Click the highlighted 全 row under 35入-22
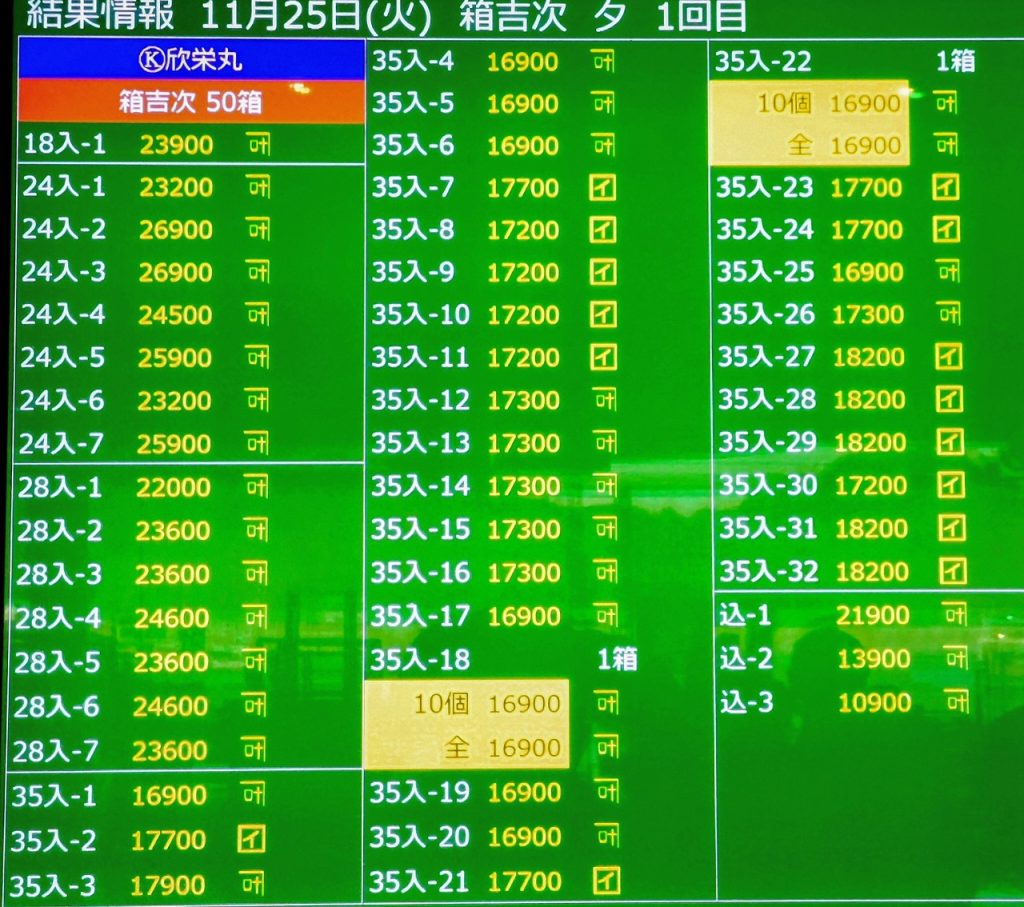 [x=810, y=146]
